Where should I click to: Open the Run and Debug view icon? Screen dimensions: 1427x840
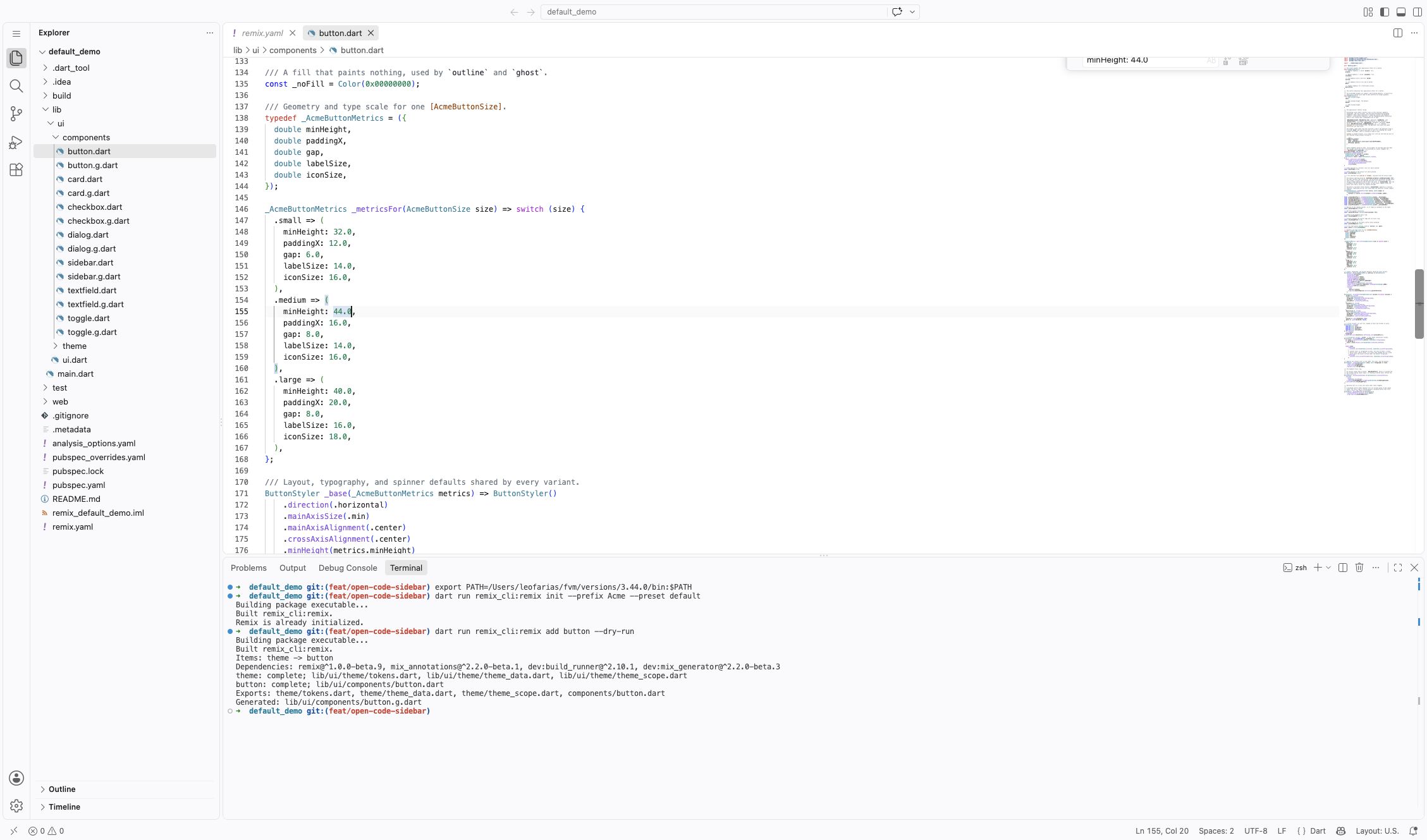point(16,142)
